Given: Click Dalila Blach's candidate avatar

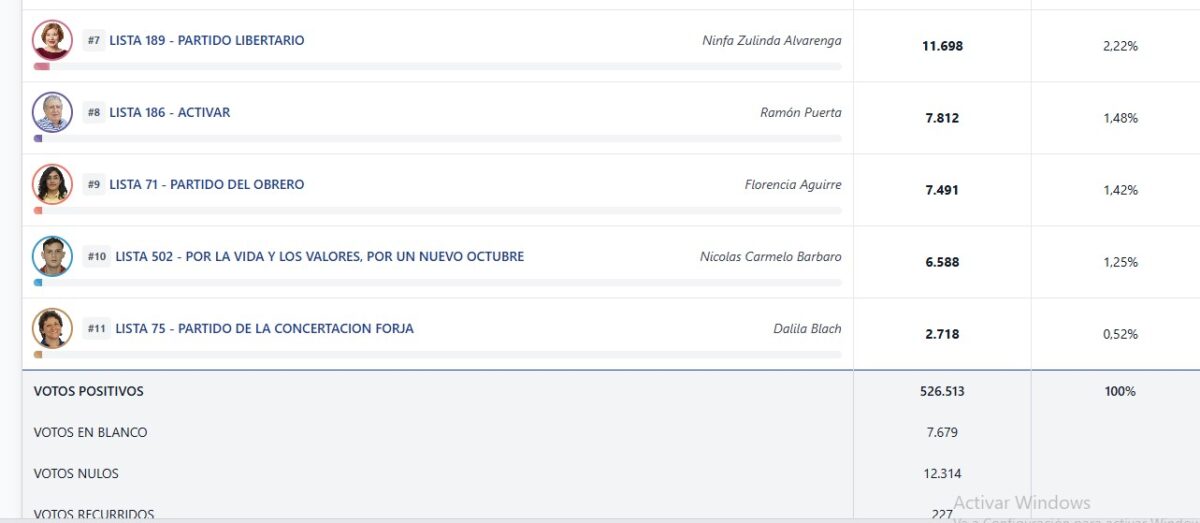Looking at the screenshot, I should pos(52,328).
